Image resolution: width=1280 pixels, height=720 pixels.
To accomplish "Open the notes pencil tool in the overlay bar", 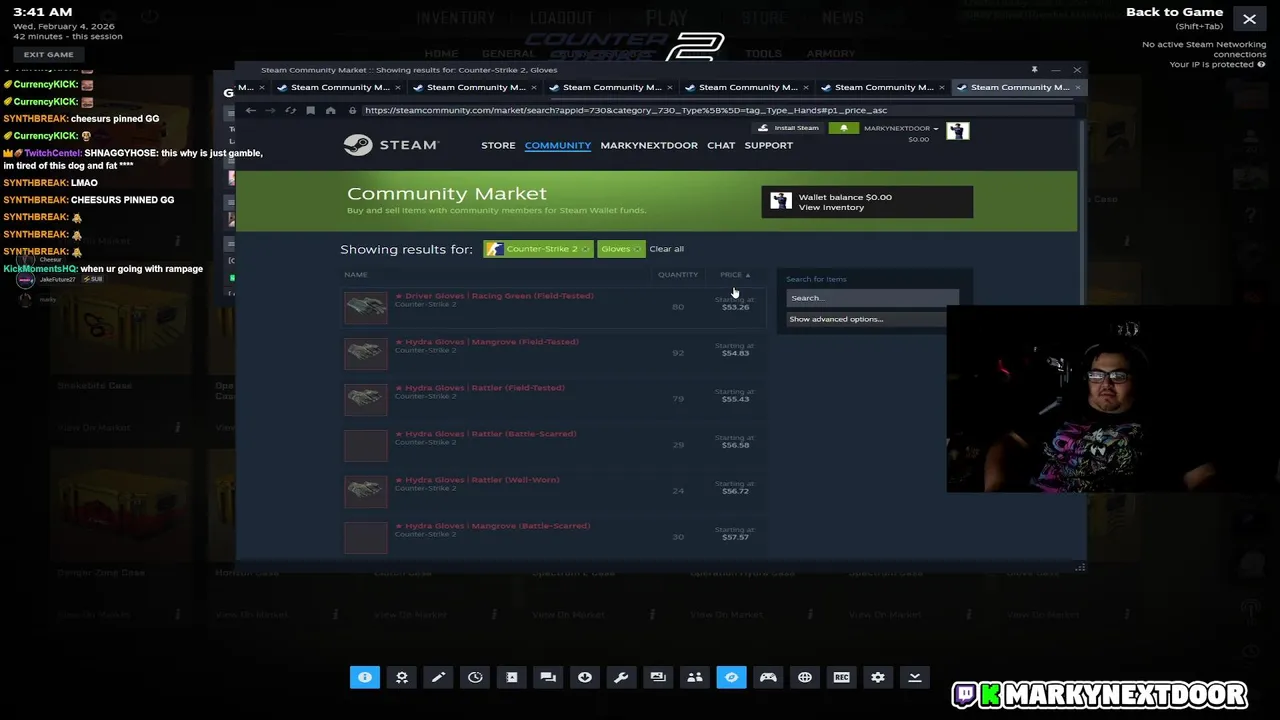I will click(438, 677).
